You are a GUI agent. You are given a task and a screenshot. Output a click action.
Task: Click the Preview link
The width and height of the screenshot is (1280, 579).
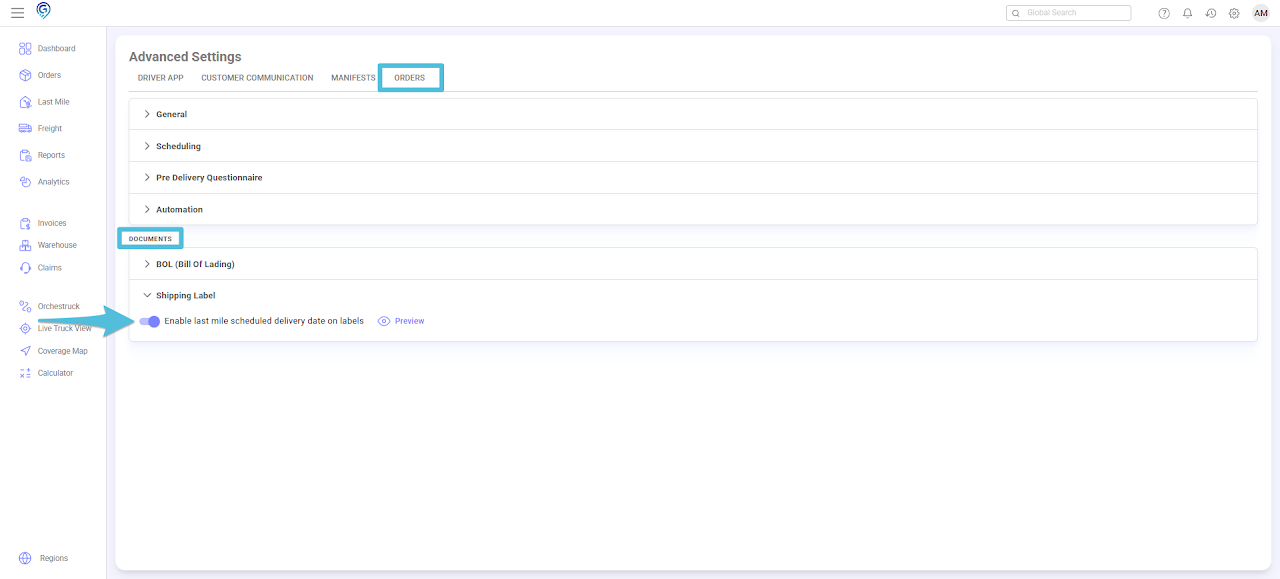(409, 321)
